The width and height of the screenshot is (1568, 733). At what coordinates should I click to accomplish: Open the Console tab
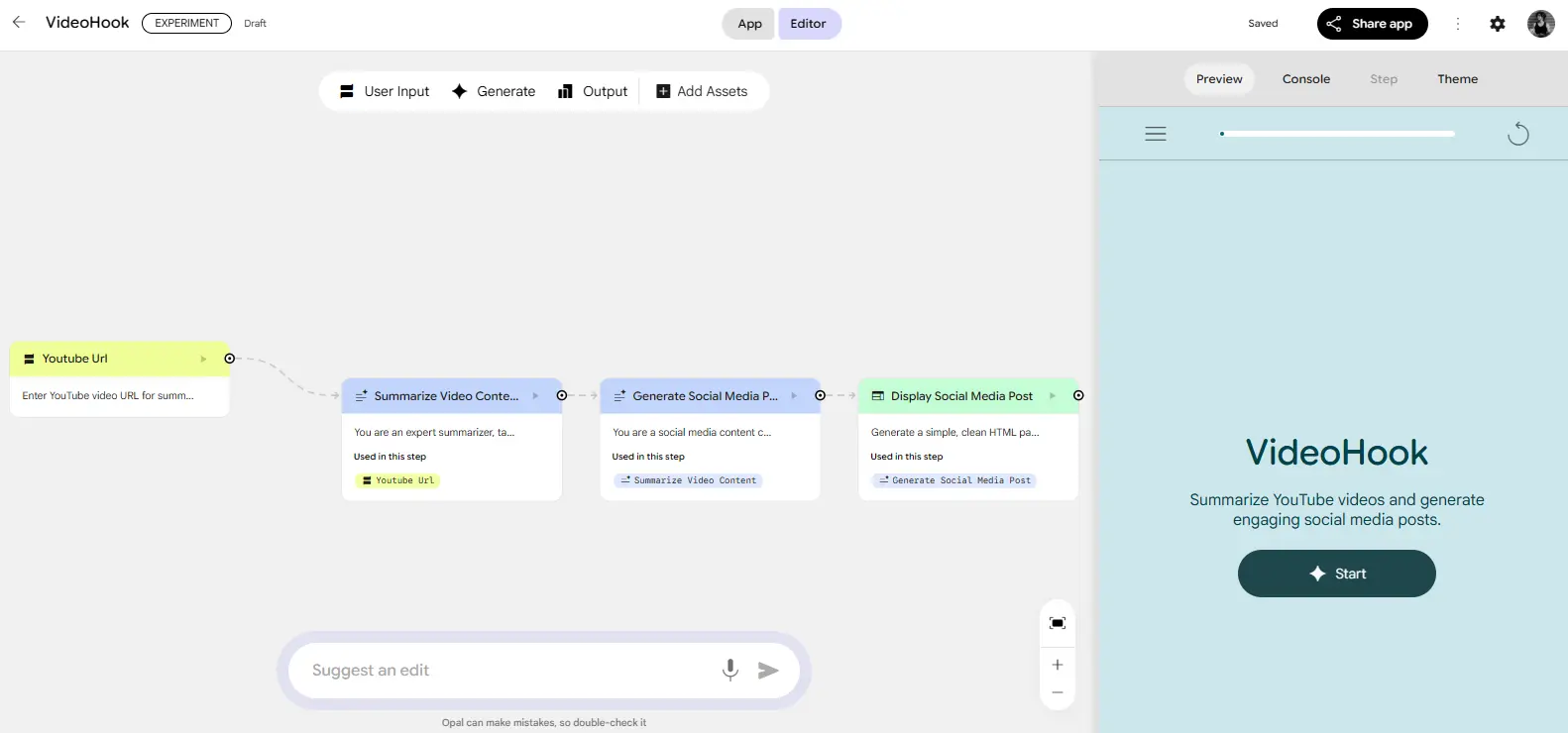(1305, 79)
